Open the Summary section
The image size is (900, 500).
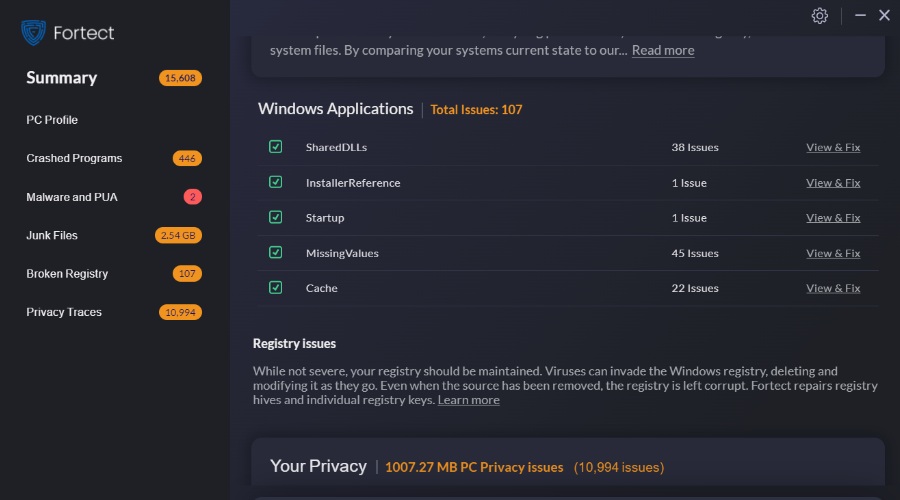point(61,77)
